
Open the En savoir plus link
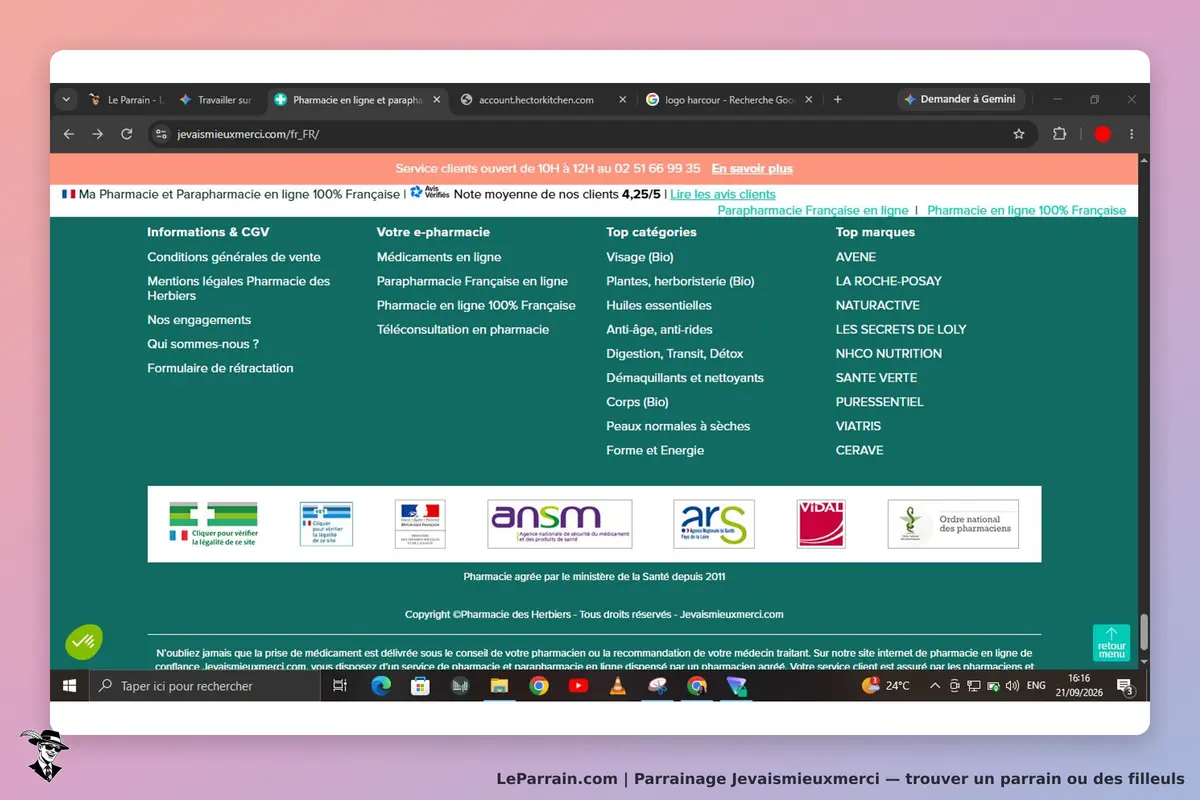click(752, 169)
